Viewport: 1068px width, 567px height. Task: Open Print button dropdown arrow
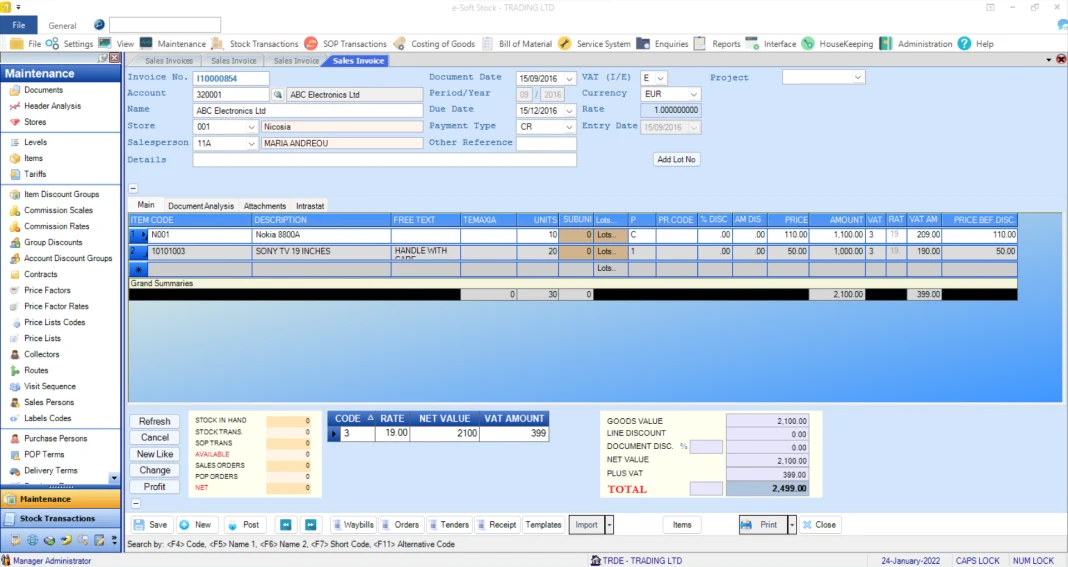(x=791, y=525)
